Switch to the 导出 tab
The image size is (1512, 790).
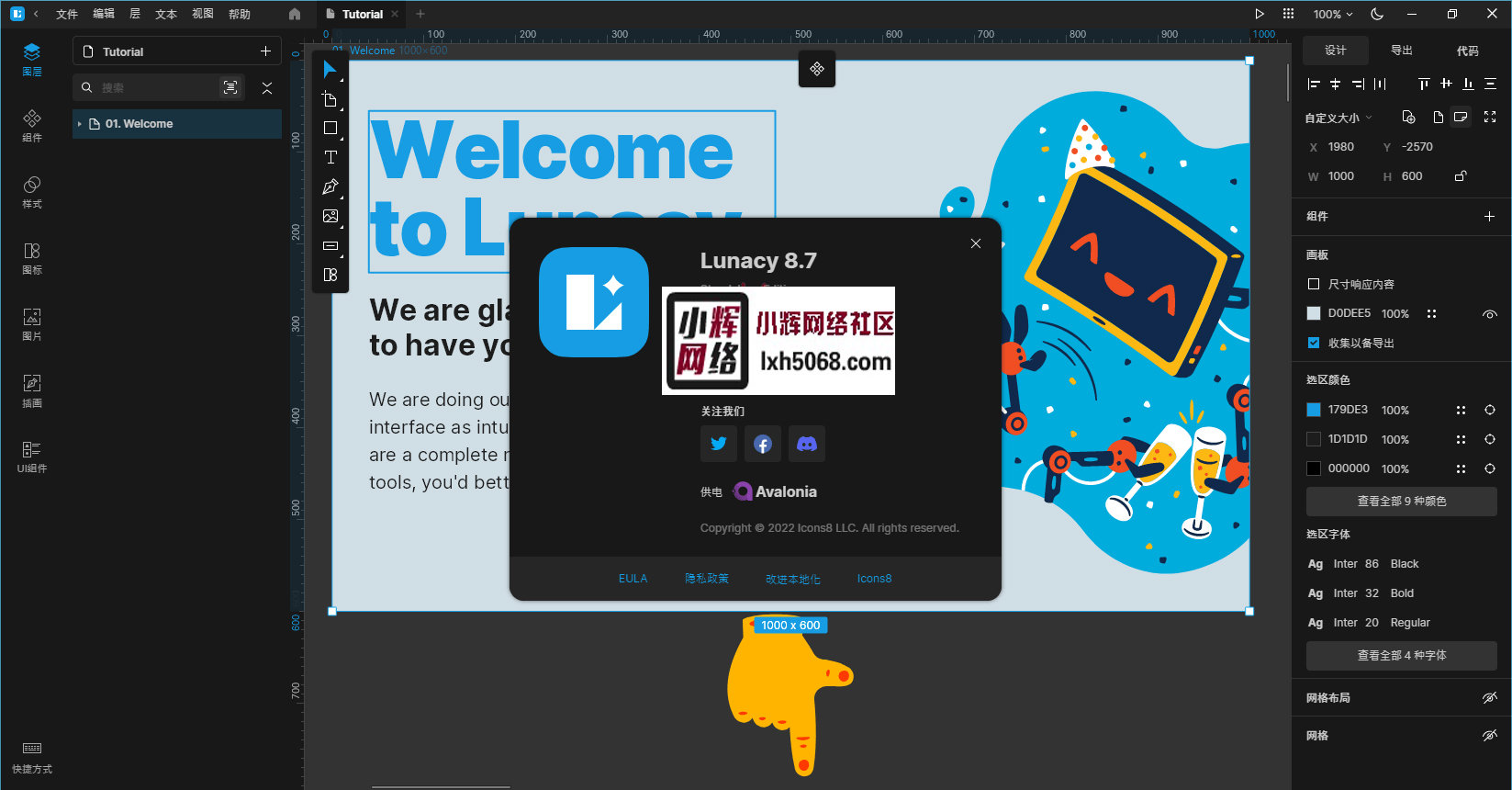click(x=1401, y=51)
